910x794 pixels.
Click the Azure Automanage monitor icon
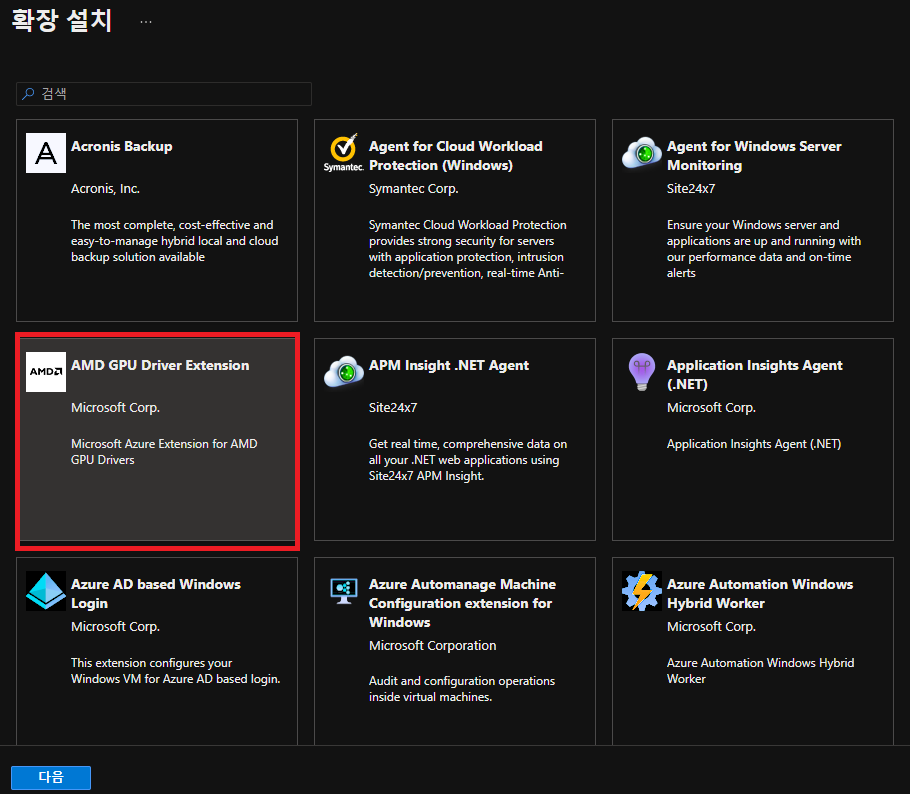click(344, 591)
